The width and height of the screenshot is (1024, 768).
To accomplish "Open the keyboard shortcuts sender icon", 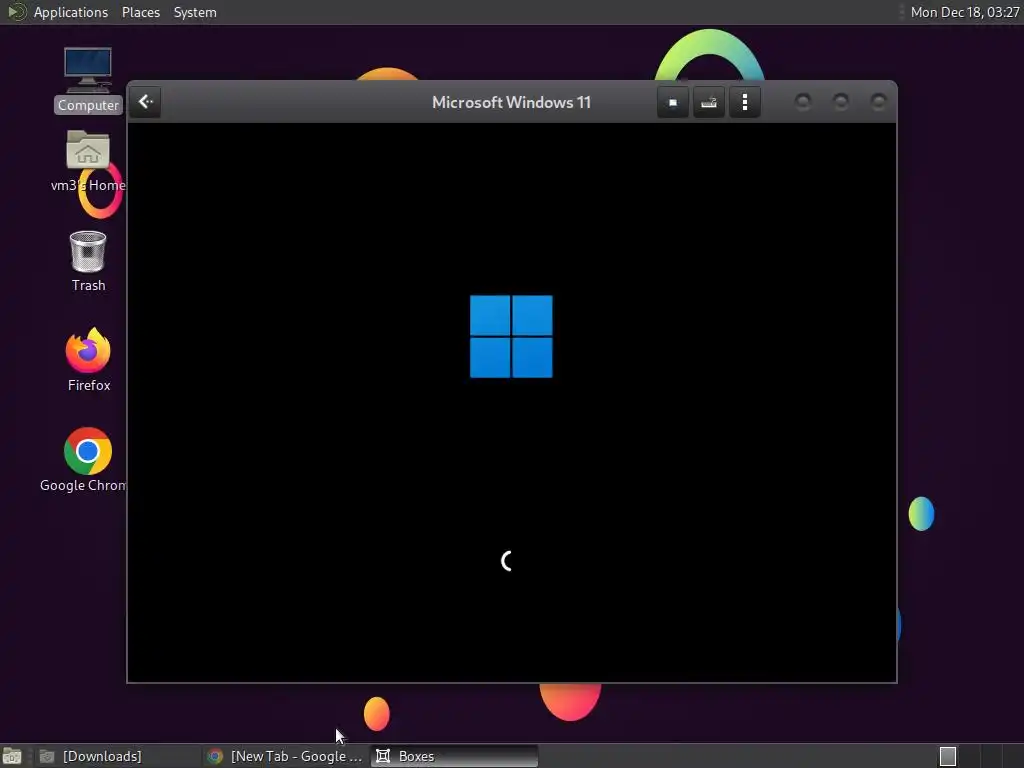I will coord(709,102).
